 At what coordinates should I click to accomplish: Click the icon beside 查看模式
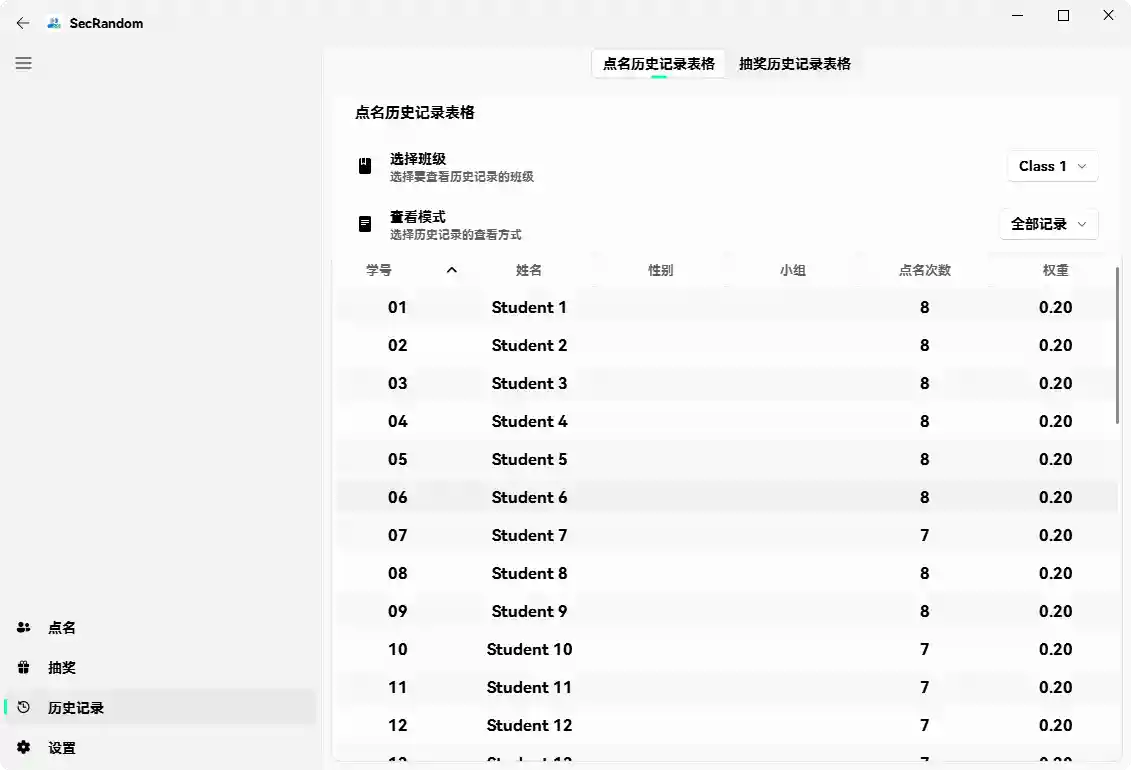tap(364, 224)
